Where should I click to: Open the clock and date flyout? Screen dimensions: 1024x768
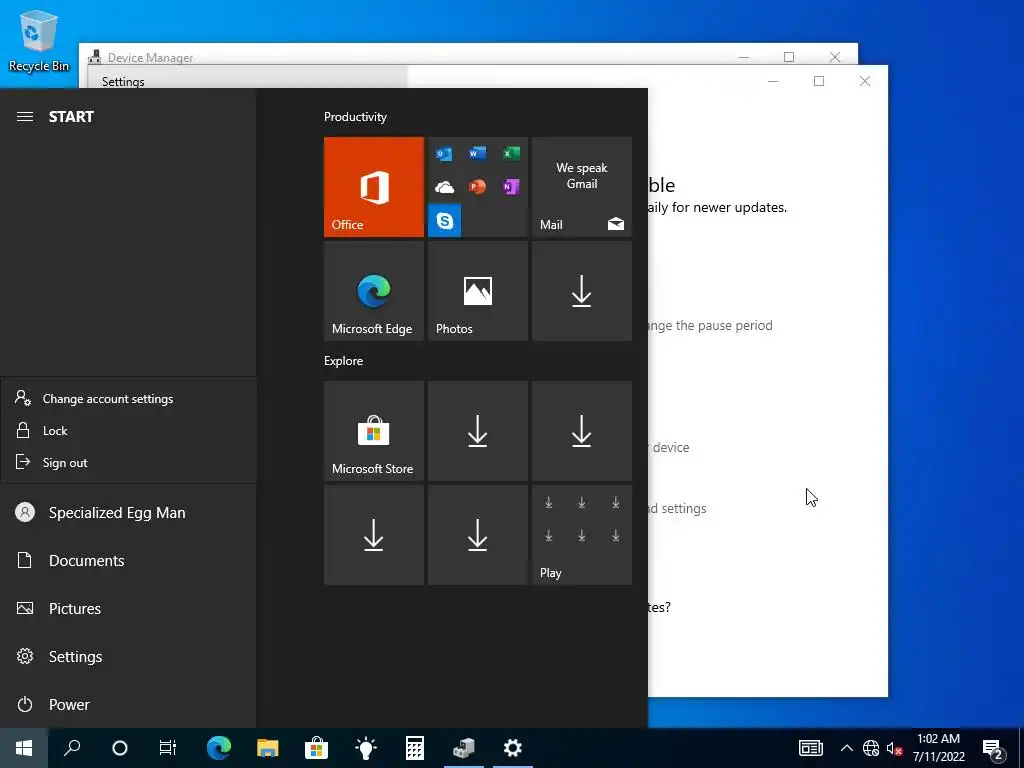click(x=938, y=748)
